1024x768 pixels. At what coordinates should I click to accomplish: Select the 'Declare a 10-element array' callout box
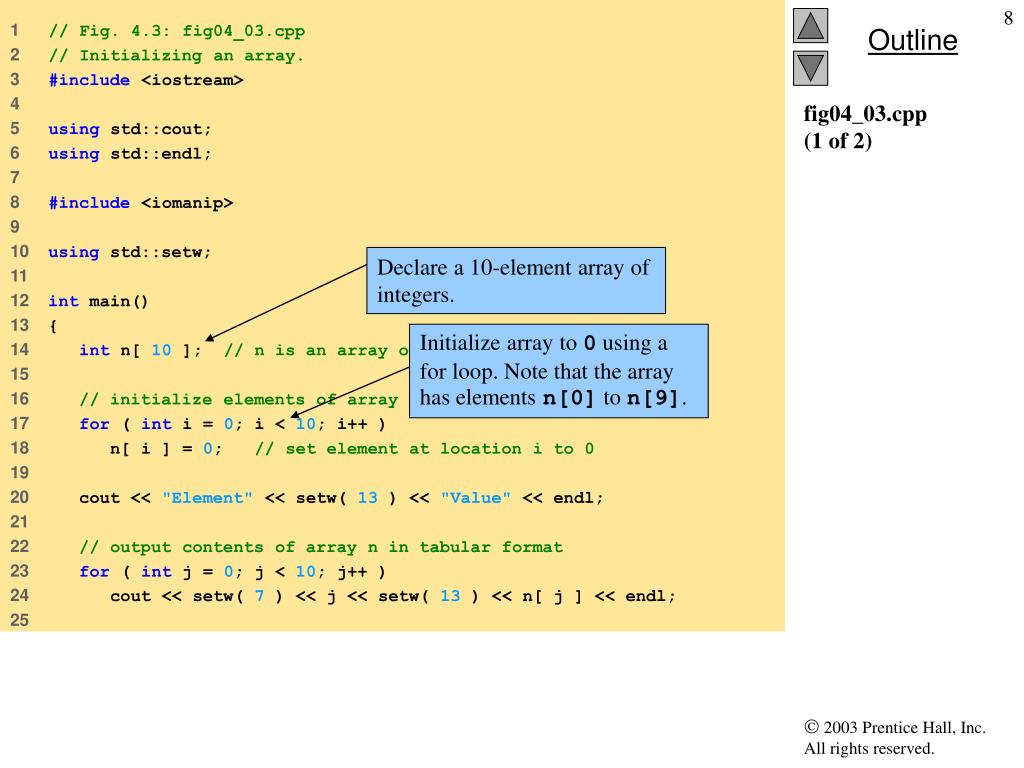click(x=515, y=281)
